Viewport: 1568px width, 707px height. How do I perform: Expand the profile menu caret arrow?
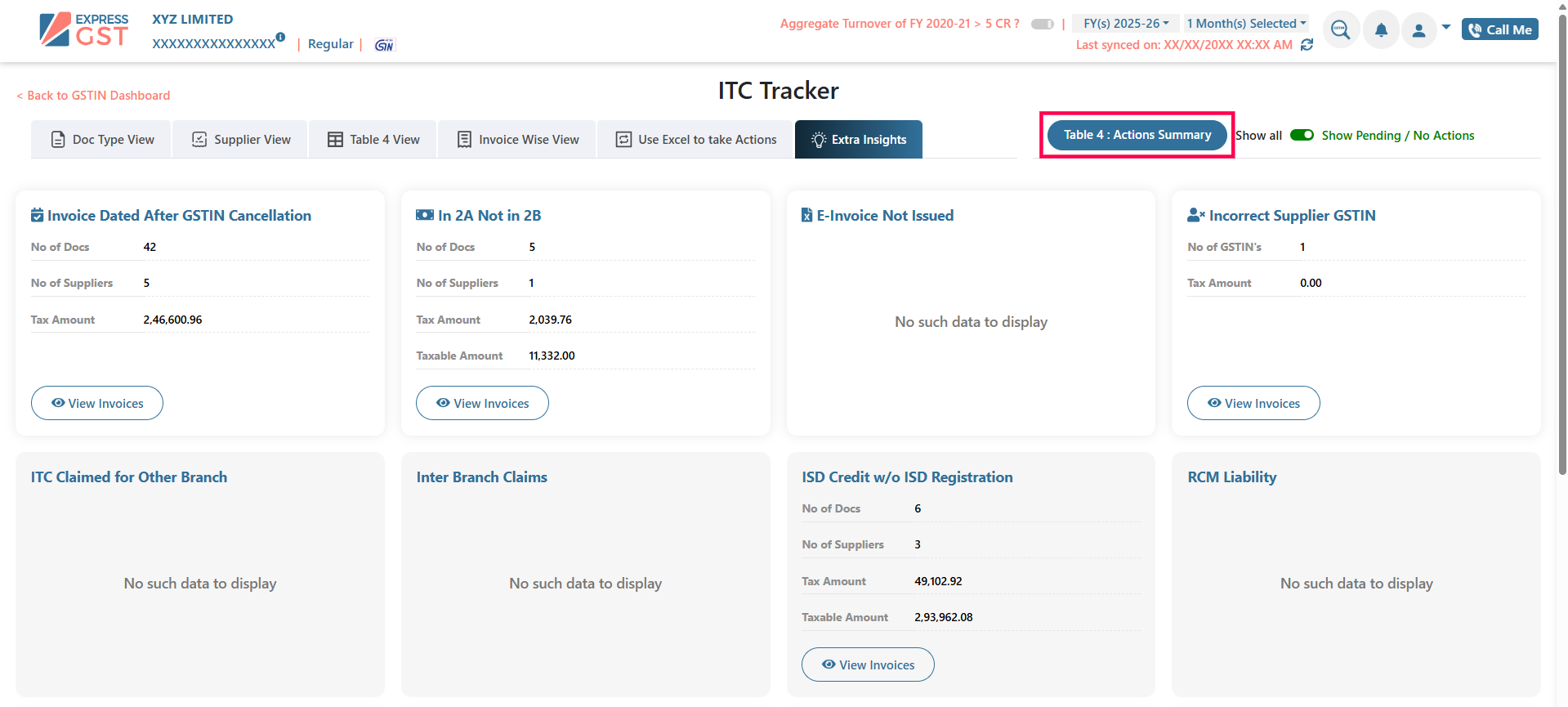click(x=1446, y=28)
